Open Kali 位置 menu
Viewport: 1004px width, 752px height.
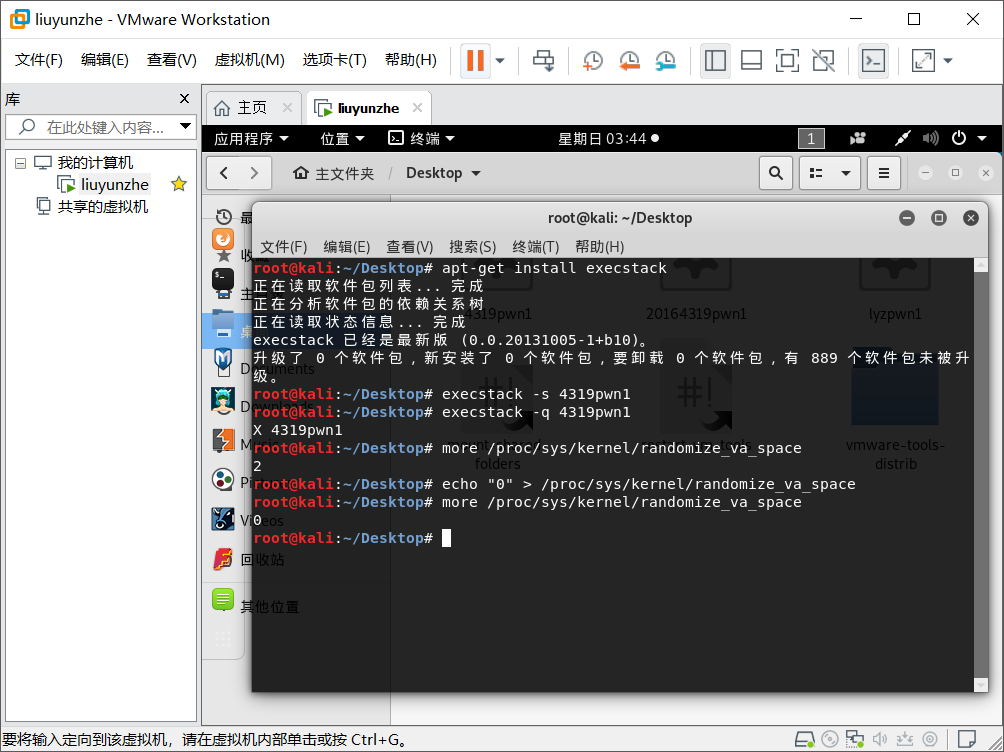(x=342, y=138)
